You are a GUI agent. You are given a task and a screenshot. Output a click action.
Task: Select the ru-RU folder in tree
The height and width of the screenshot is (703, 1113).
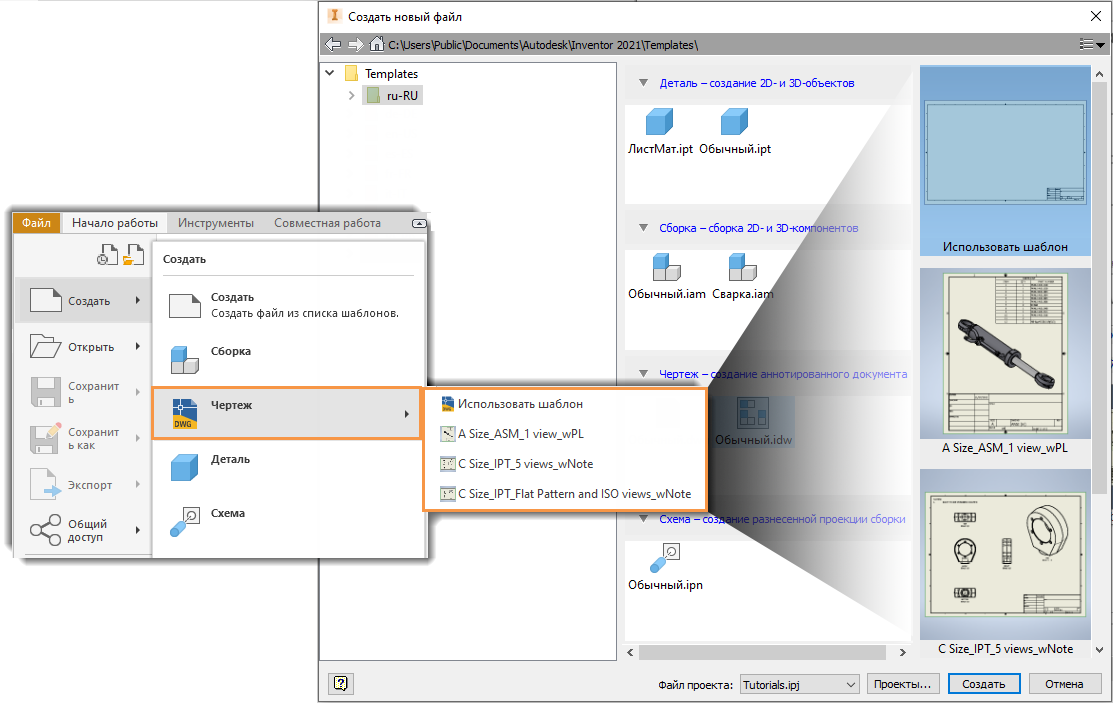click(393, 95)
